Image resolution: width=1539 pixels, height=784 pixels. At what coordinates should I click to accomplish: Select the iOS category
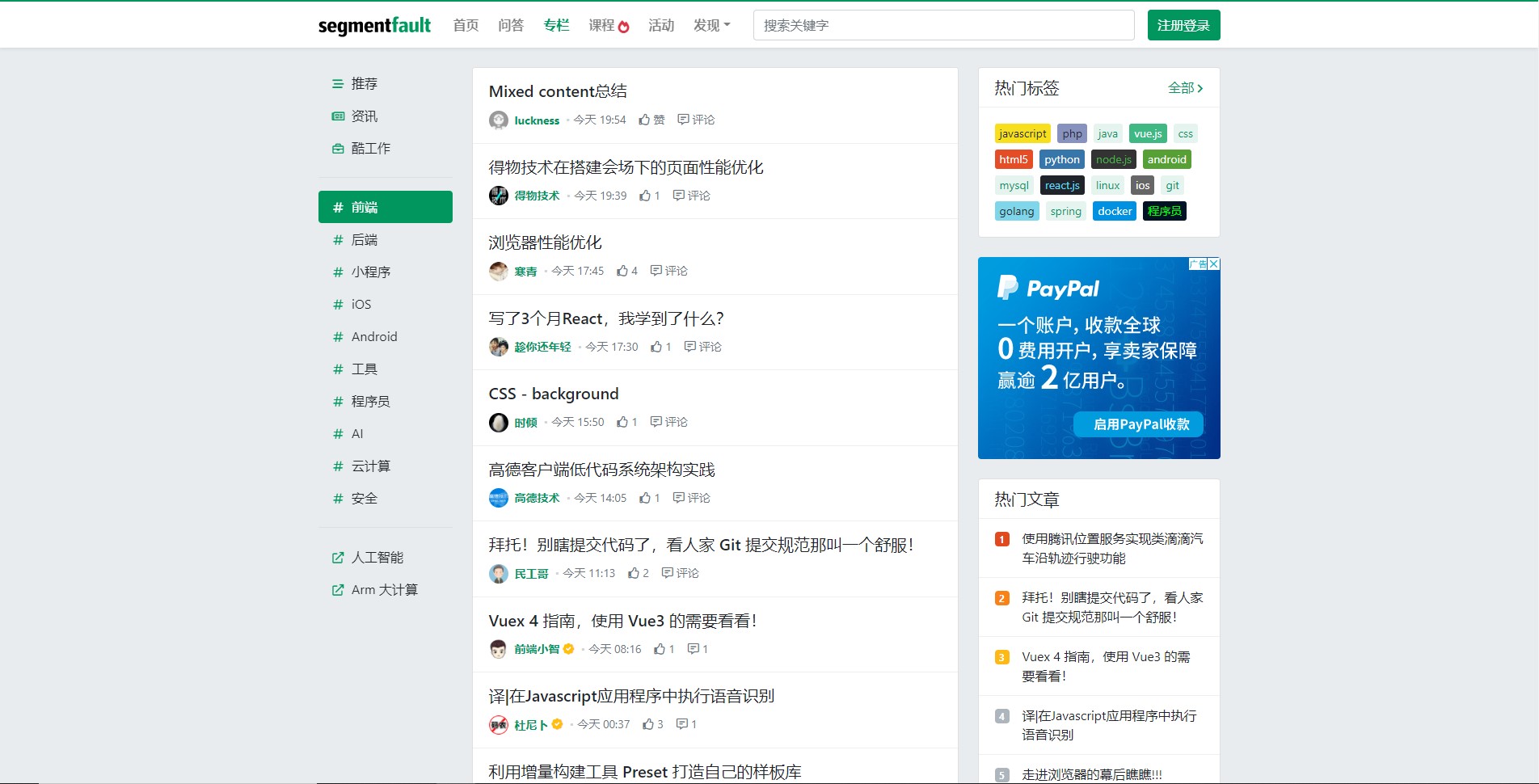click(386, 305)
